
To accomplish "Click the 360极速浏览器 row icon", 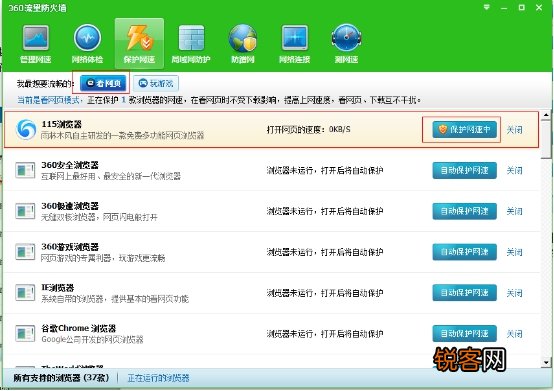I will point(25,211).
